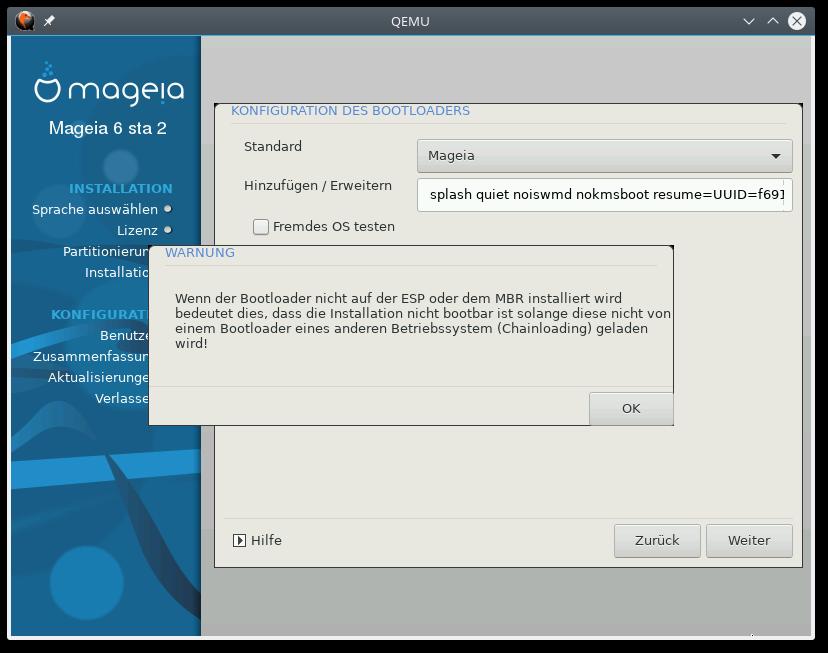Screen dimensions: 828x653
Task: Click the Konfiguration des Bootloaders heading
Action: pyautogui.click(x=351, y=111)
